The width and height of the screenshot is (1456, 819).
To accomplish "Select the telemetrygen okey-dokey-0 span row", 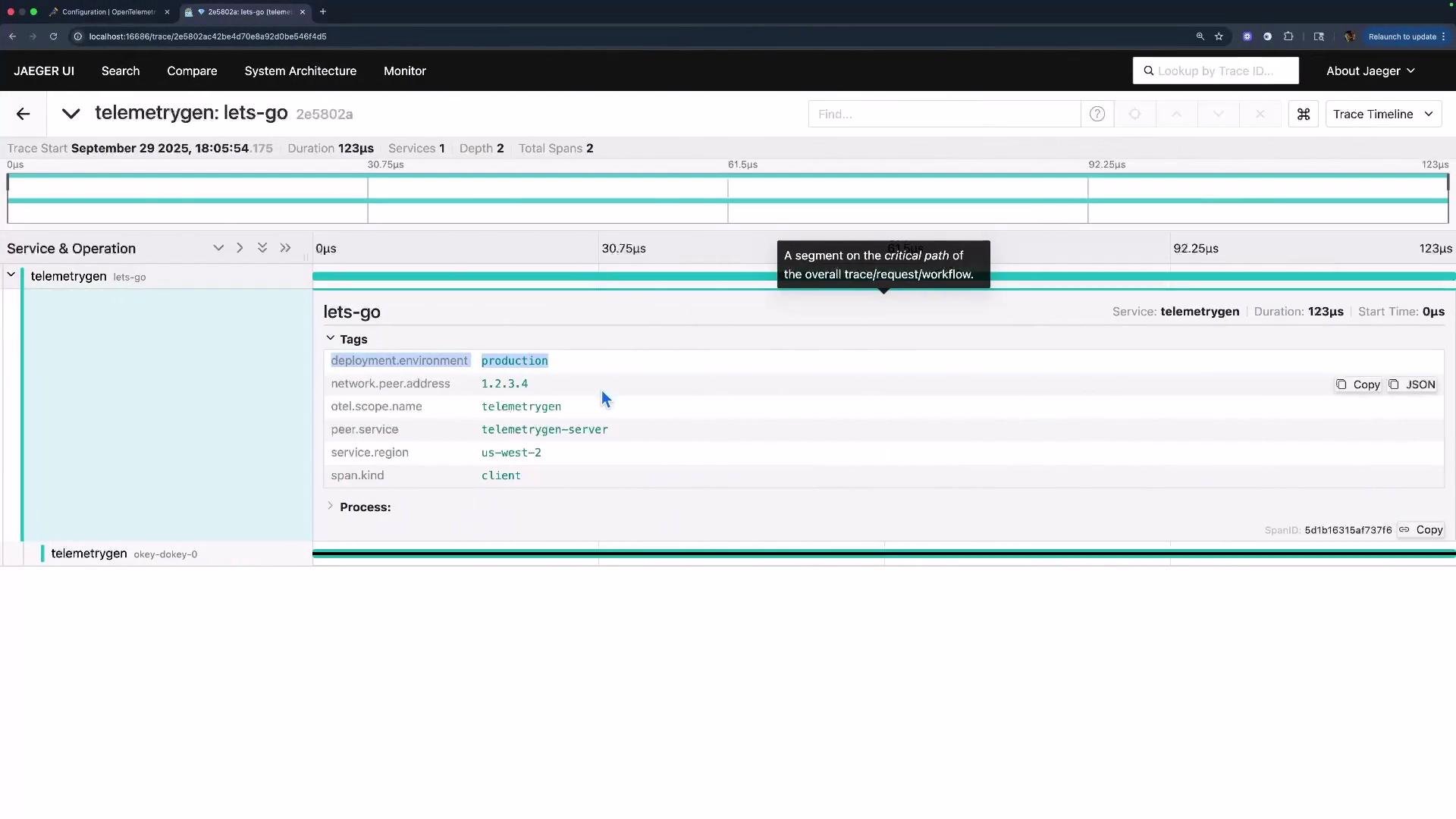I will pyautogui.click(x=124, y=554).
